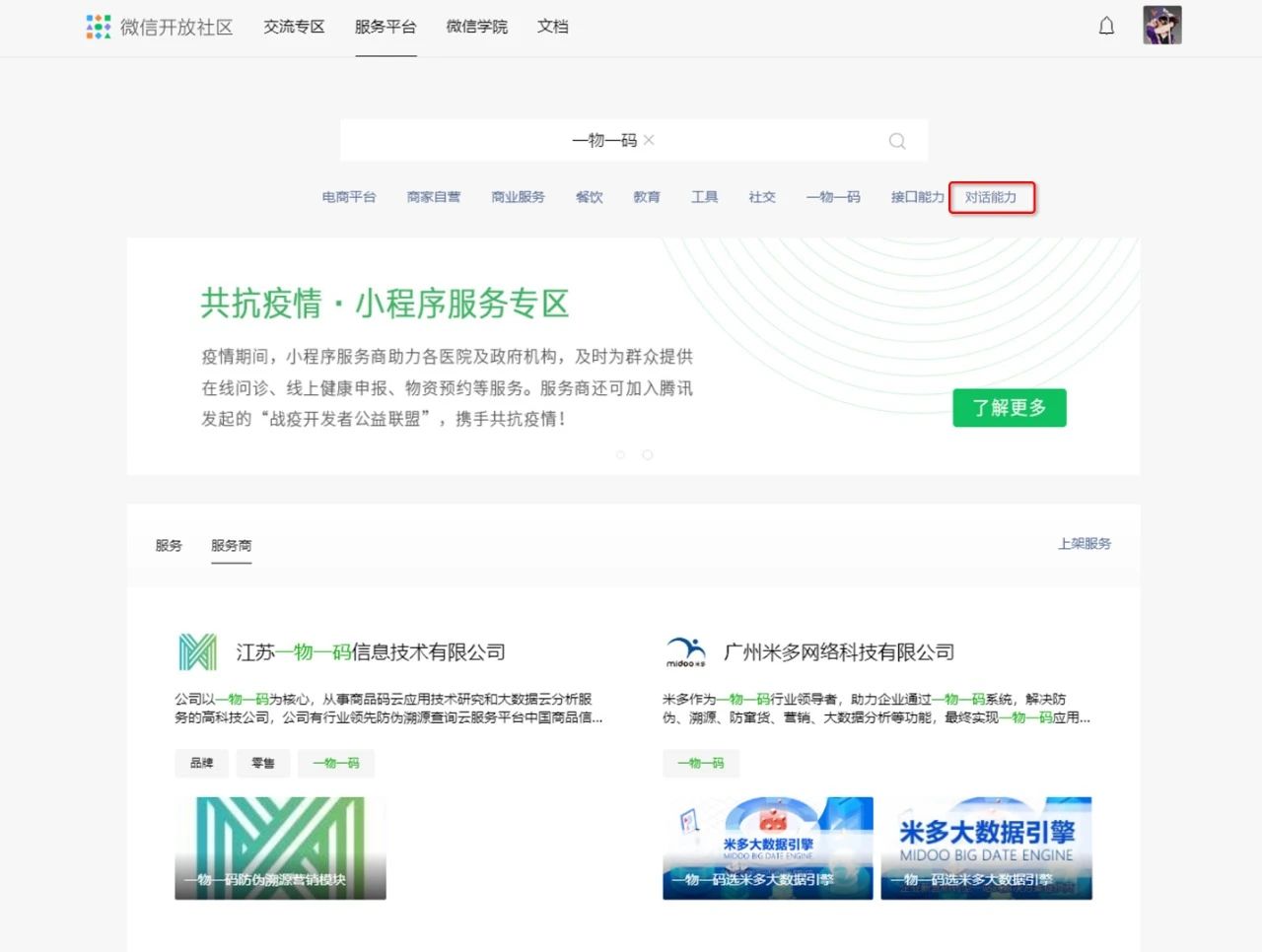Click 江苏 company description text

click(x=388, y=708)
